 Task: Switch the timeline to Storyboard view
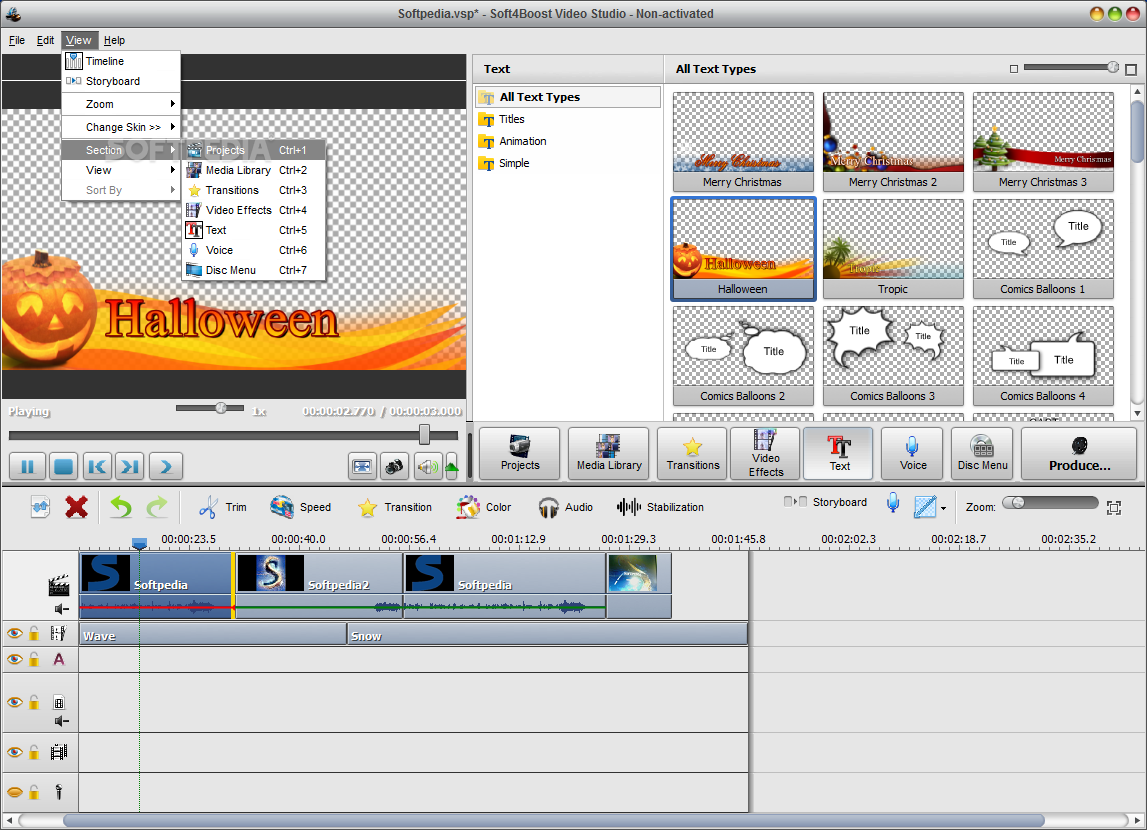[x=826, y=502]
